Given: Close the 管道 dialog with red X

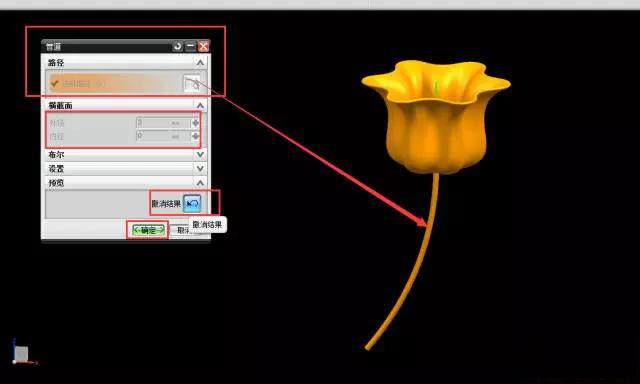Looking at the screenshot, I should pyautogui.click(x=203, y=46).
